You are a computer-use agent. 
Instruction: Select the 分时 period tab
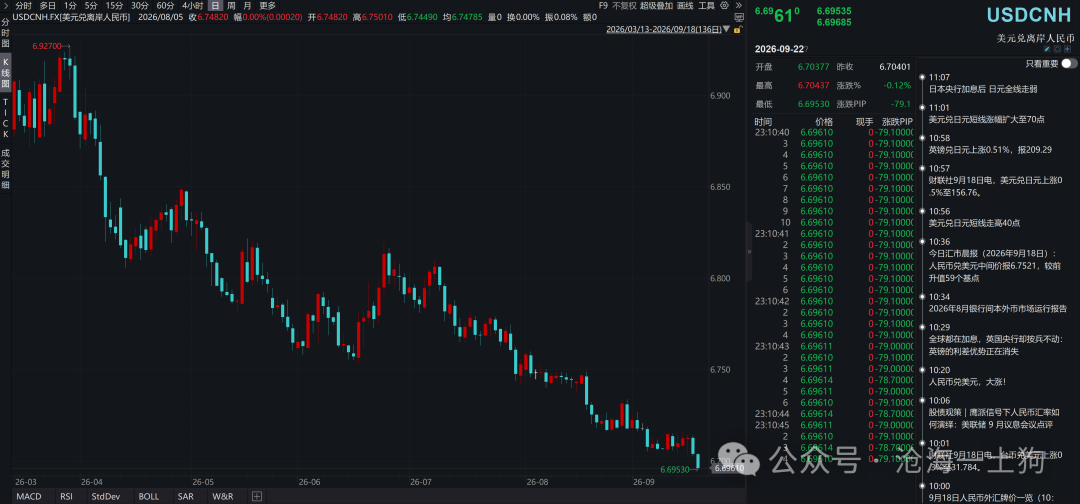pyautogui.click(x=23, y=5)
